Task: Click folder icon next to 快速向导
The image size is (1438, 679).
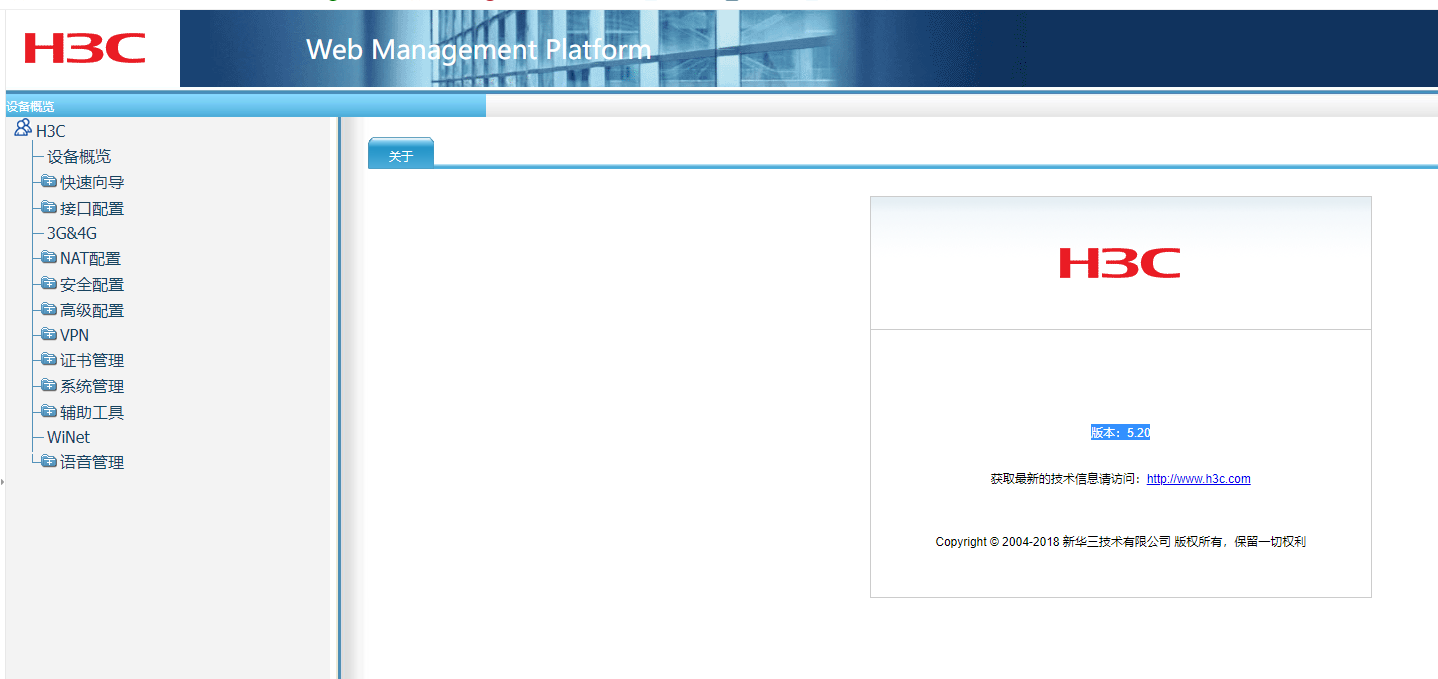Action: point(49,181)
